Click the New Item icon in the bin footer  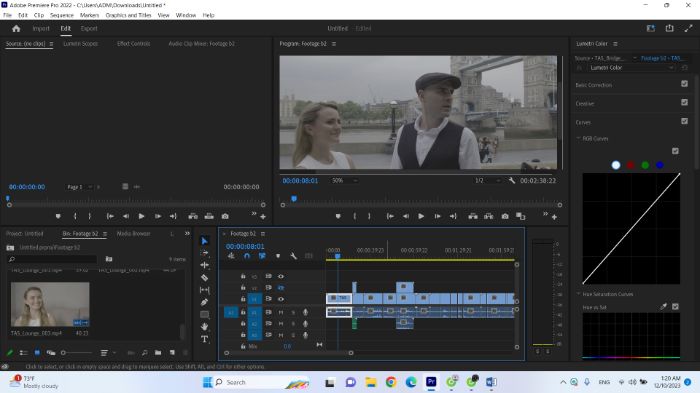pyautogui.click(x=172, y=352)
